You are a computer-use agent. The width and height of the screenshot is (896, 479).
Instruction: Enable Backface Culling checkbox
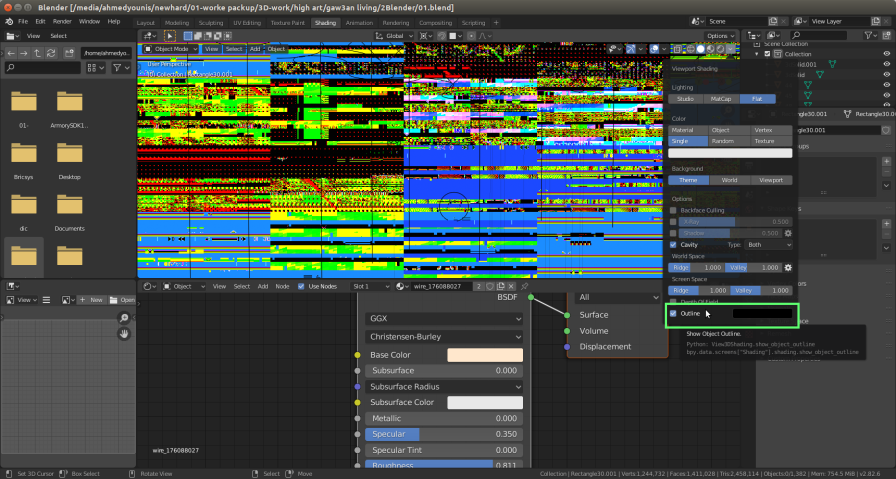click(x=673, y=210)
